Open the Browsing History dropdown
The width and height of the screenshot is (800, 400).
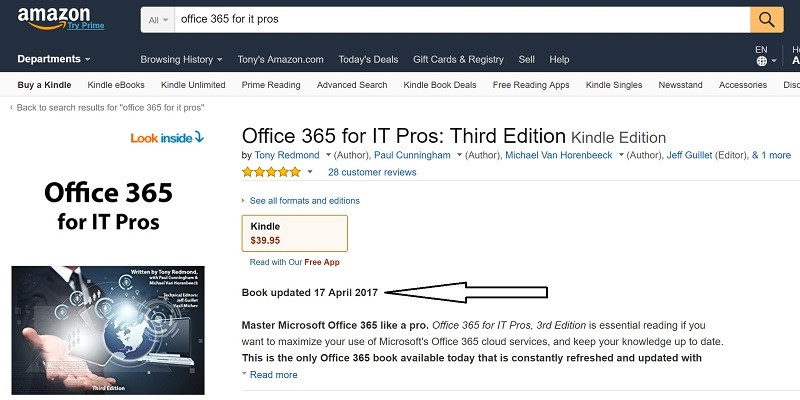tap(180, 59)
